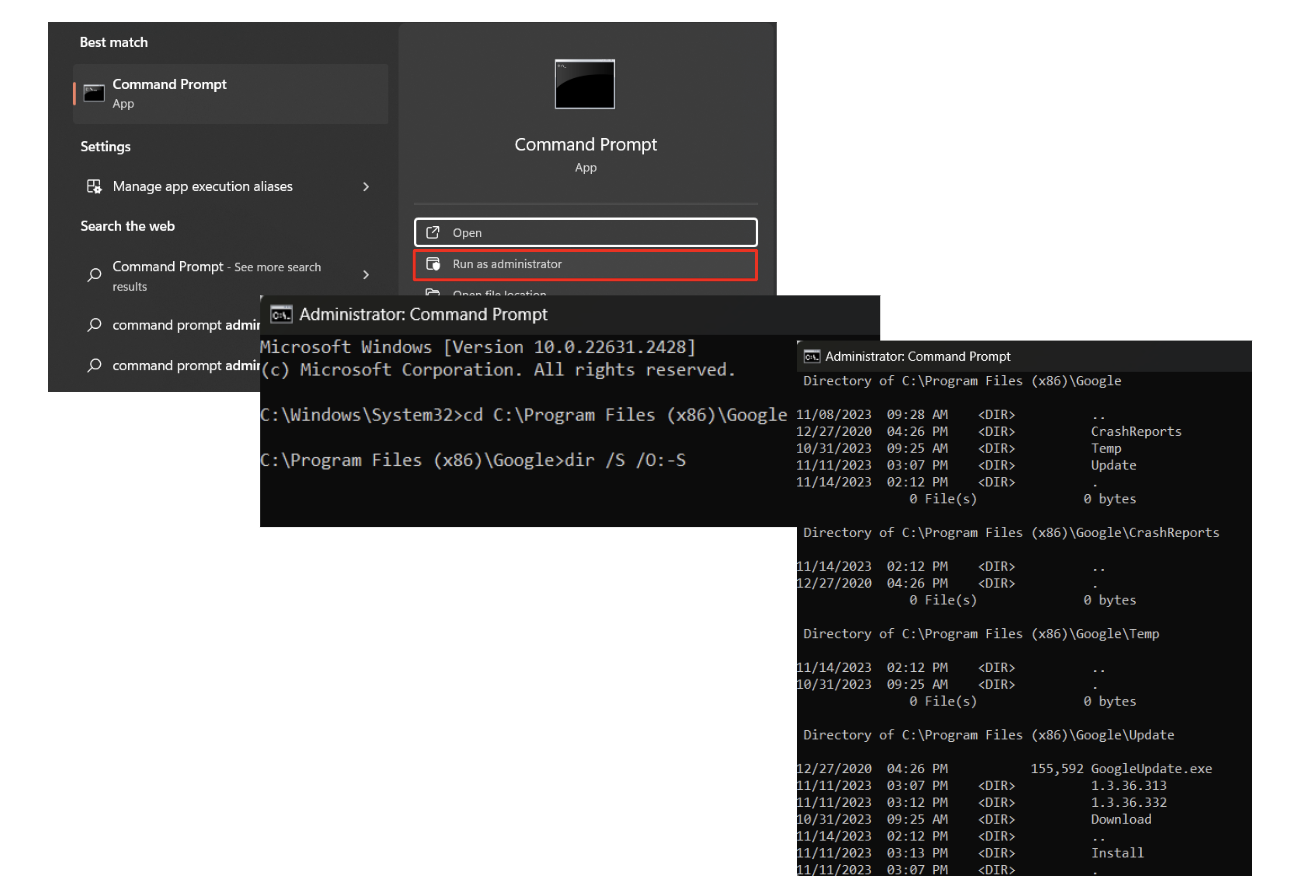The image size is (1312, 894).
Task: Click the '1.3.36.313' folder entry
Action: point(1129,786)
